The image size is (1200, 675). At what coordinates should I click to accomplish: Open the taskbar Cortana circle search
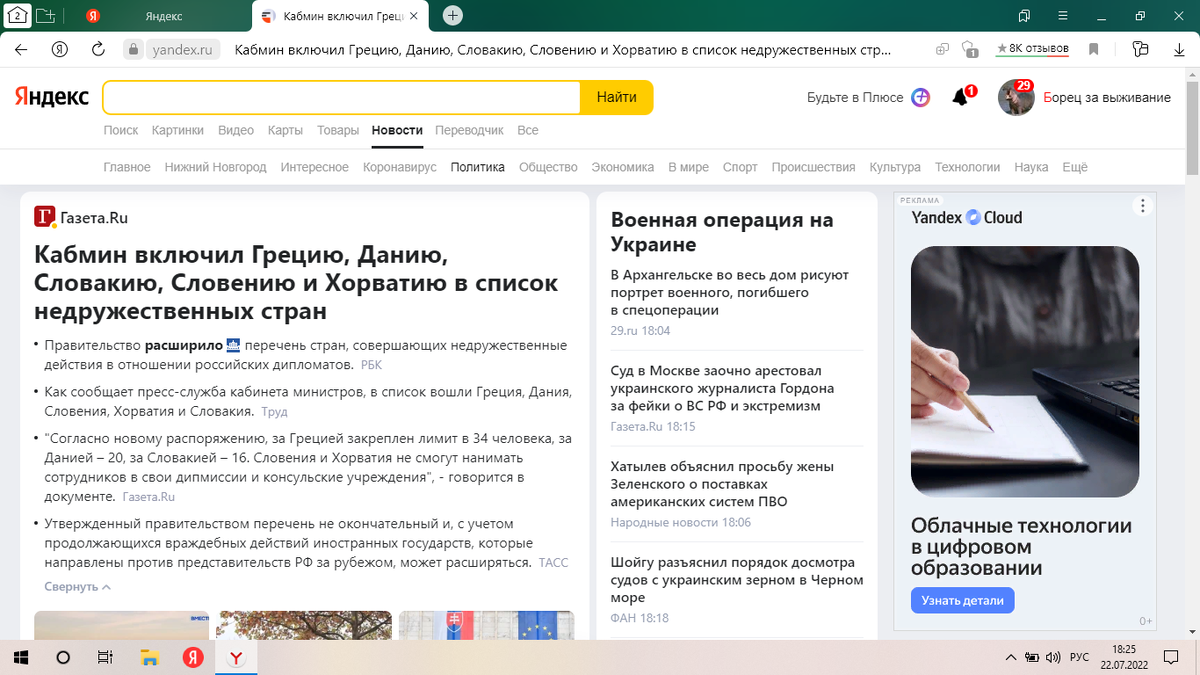point(63,657)
